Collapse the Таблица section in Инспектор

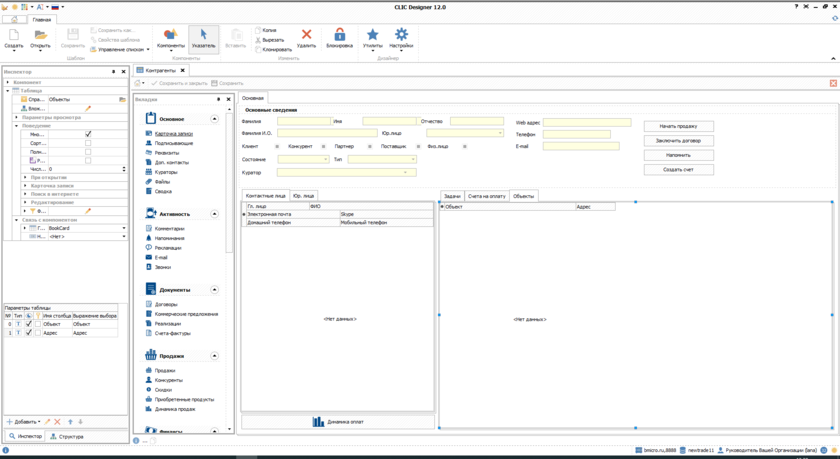coord(8,91)
